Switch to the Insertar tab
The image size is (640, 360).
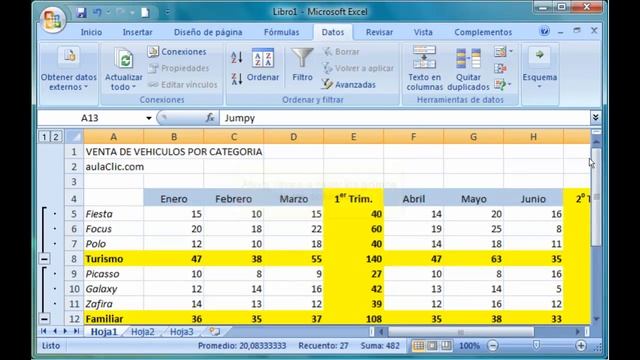tap(138, 32)
